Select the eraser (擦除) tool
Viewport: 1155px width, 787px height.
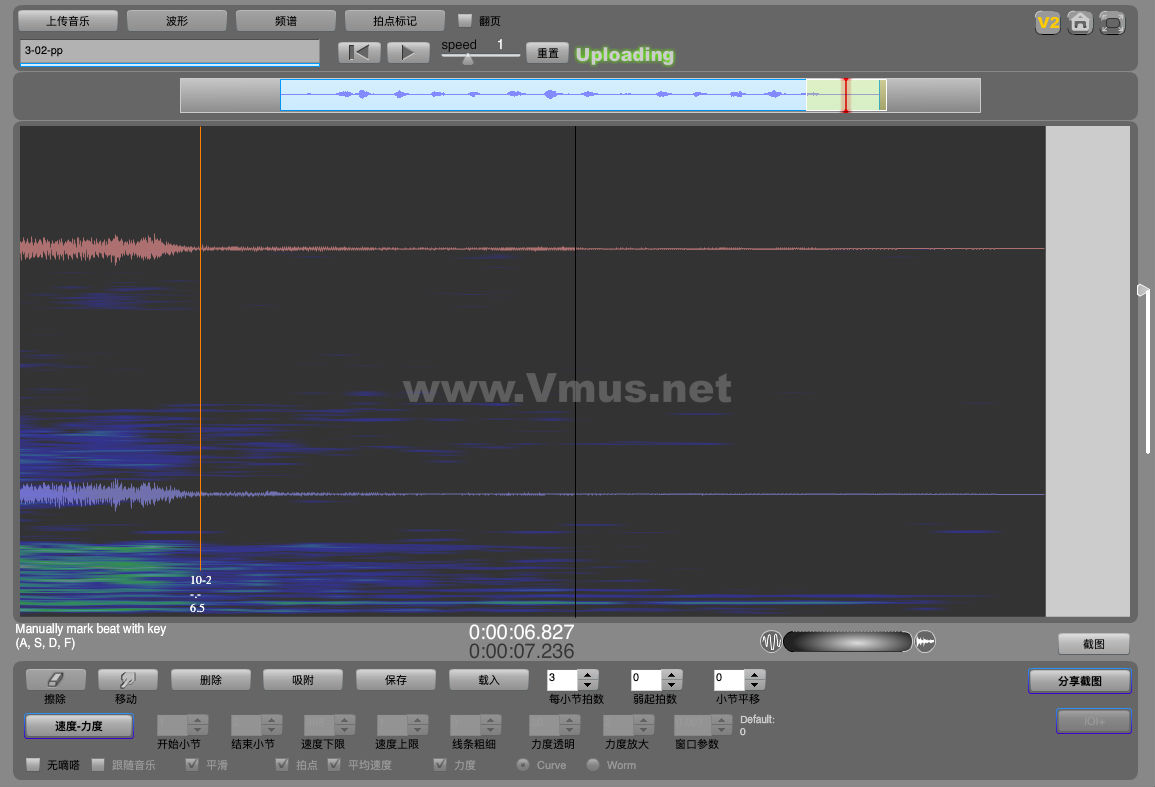click(55, 680)
